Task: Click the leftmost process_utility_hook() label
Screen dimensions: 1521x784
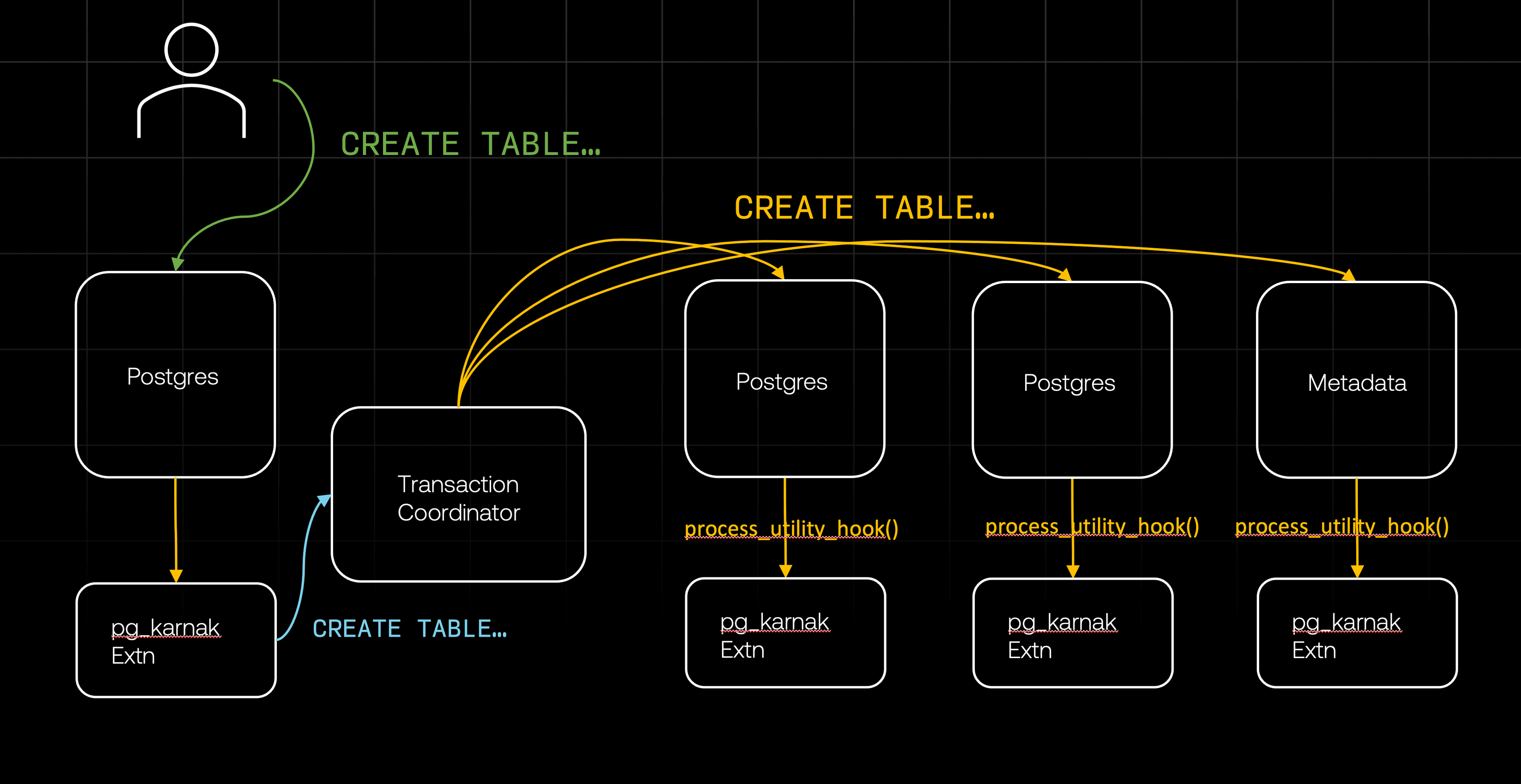Action: pos(791,528)
